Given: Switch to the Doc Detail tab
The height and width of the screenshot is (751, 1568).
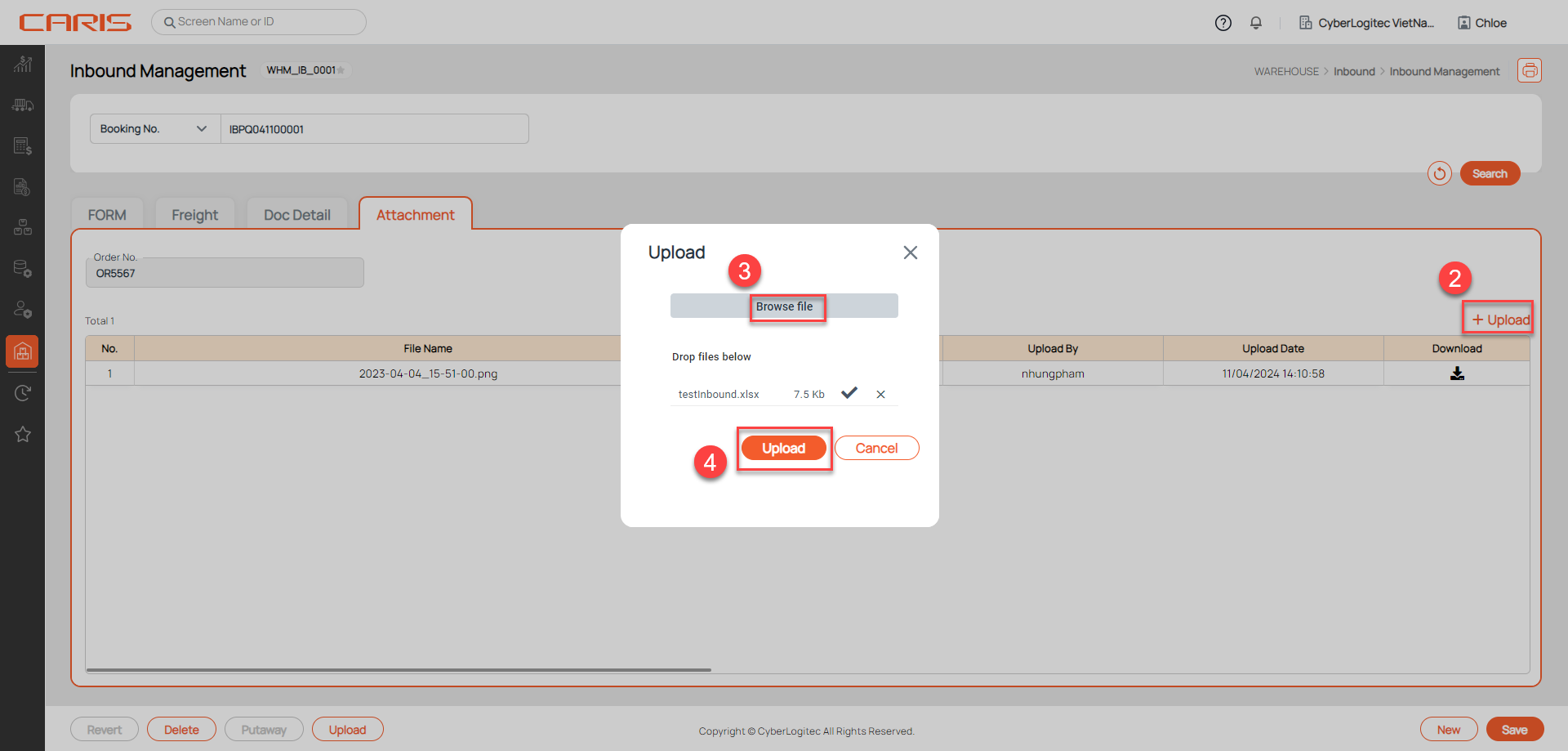Looking at the screenshot, I should [x=296, y=215].
